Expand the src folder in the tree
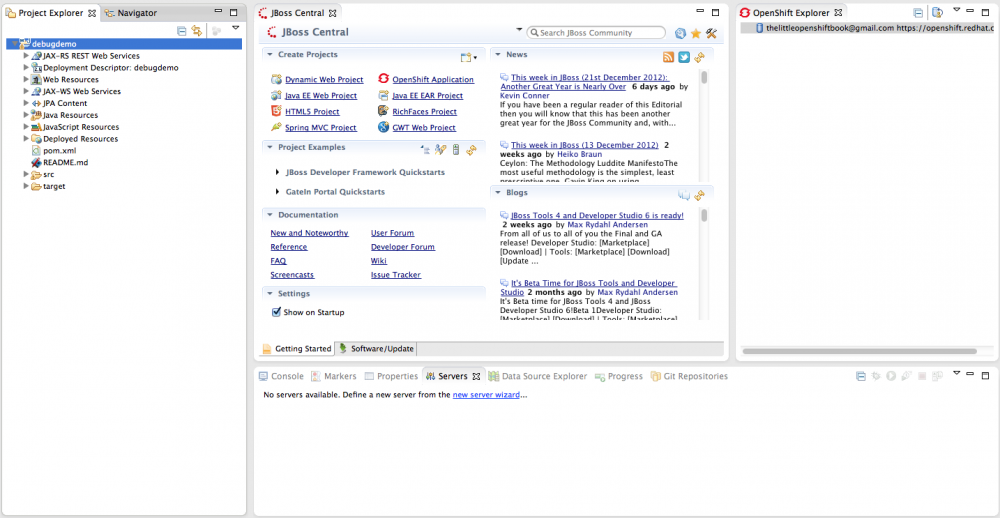 [26, 174]
